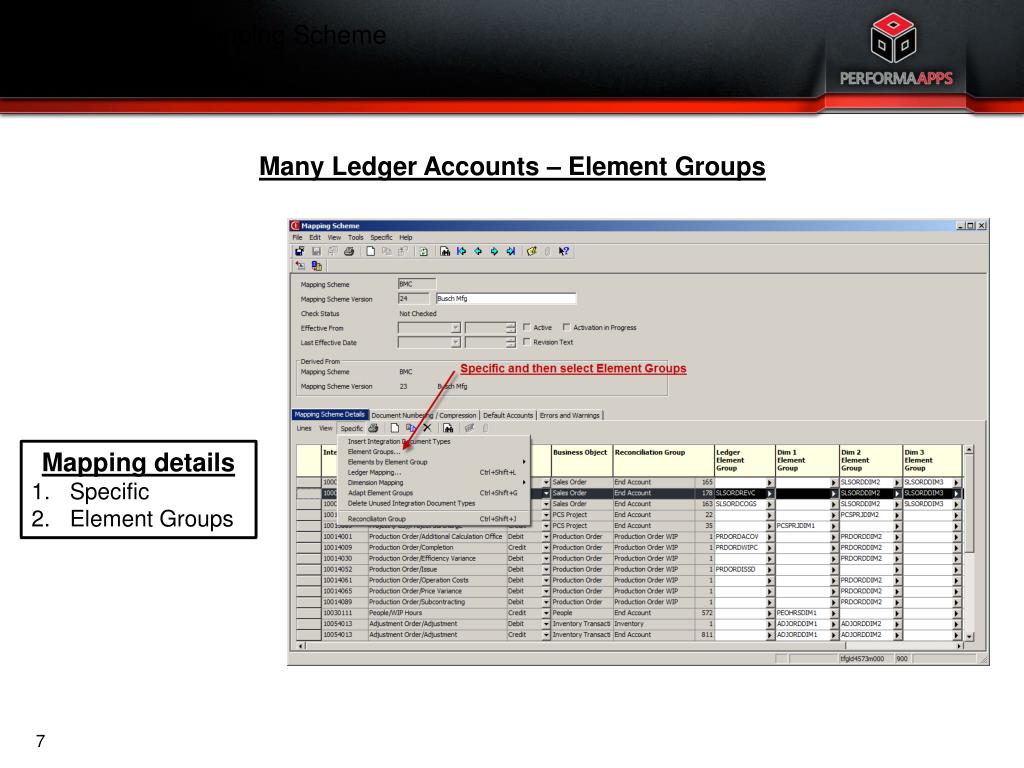Switch to Document Numbering / Compression tab

pos(424,415)
